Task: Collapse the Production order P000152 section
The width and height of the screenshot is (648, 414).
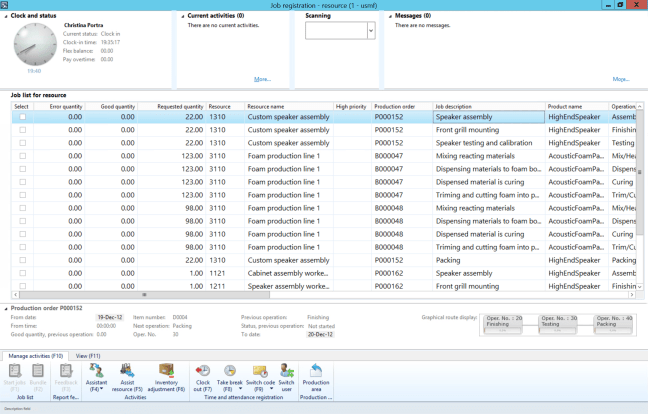Action: coord(5,308)
